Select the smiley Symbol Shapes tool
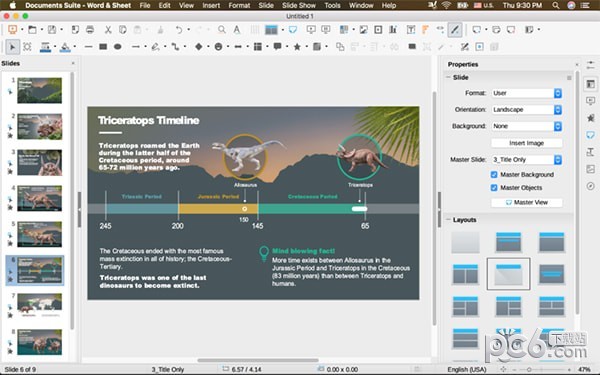 pyautogui.click(x=218, y=47)
